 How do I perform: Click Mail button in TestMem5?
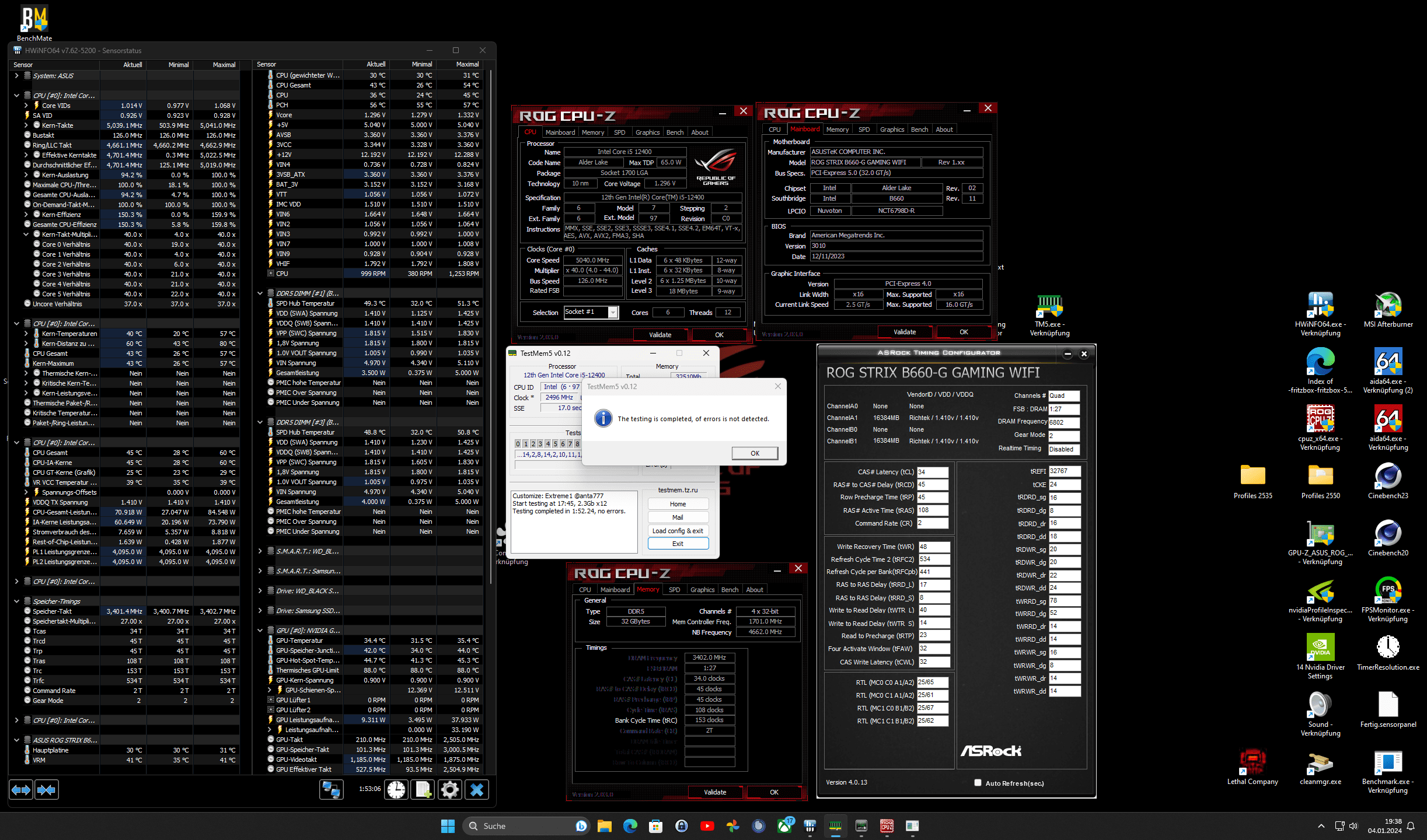(678, 517)
